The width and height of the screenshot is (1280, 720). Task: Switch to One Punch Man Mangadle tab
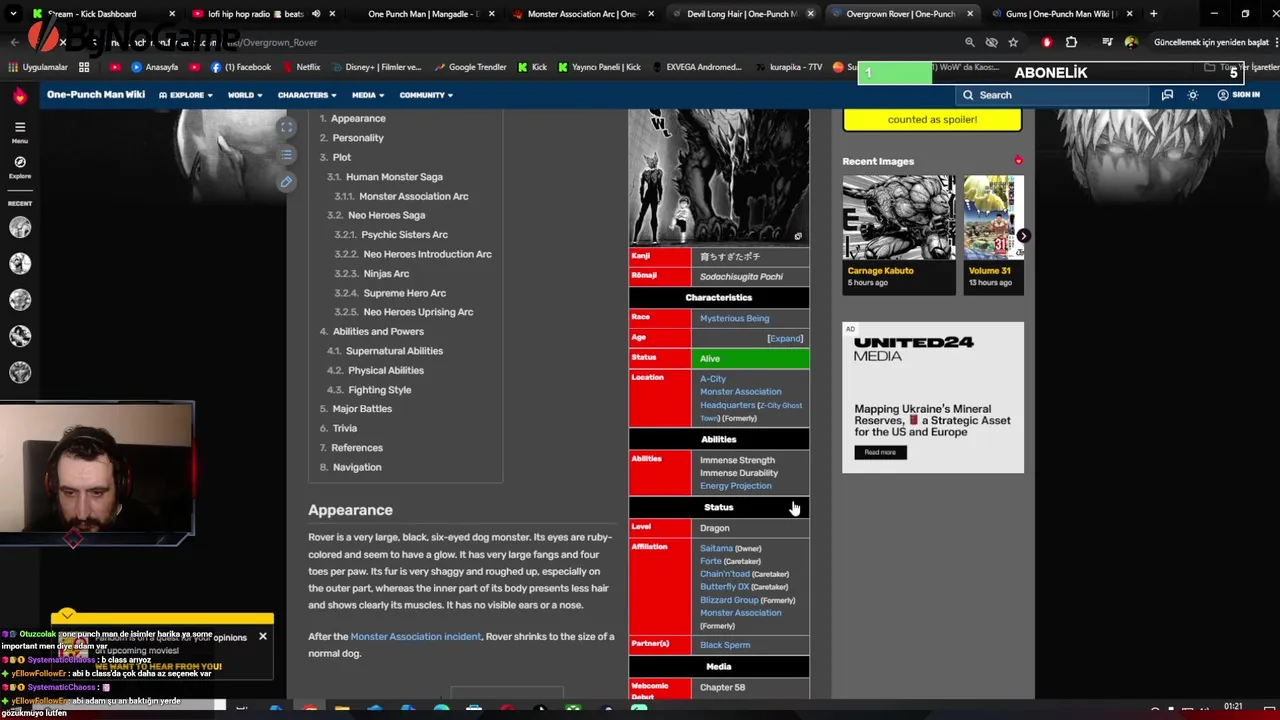click(425, 14)
